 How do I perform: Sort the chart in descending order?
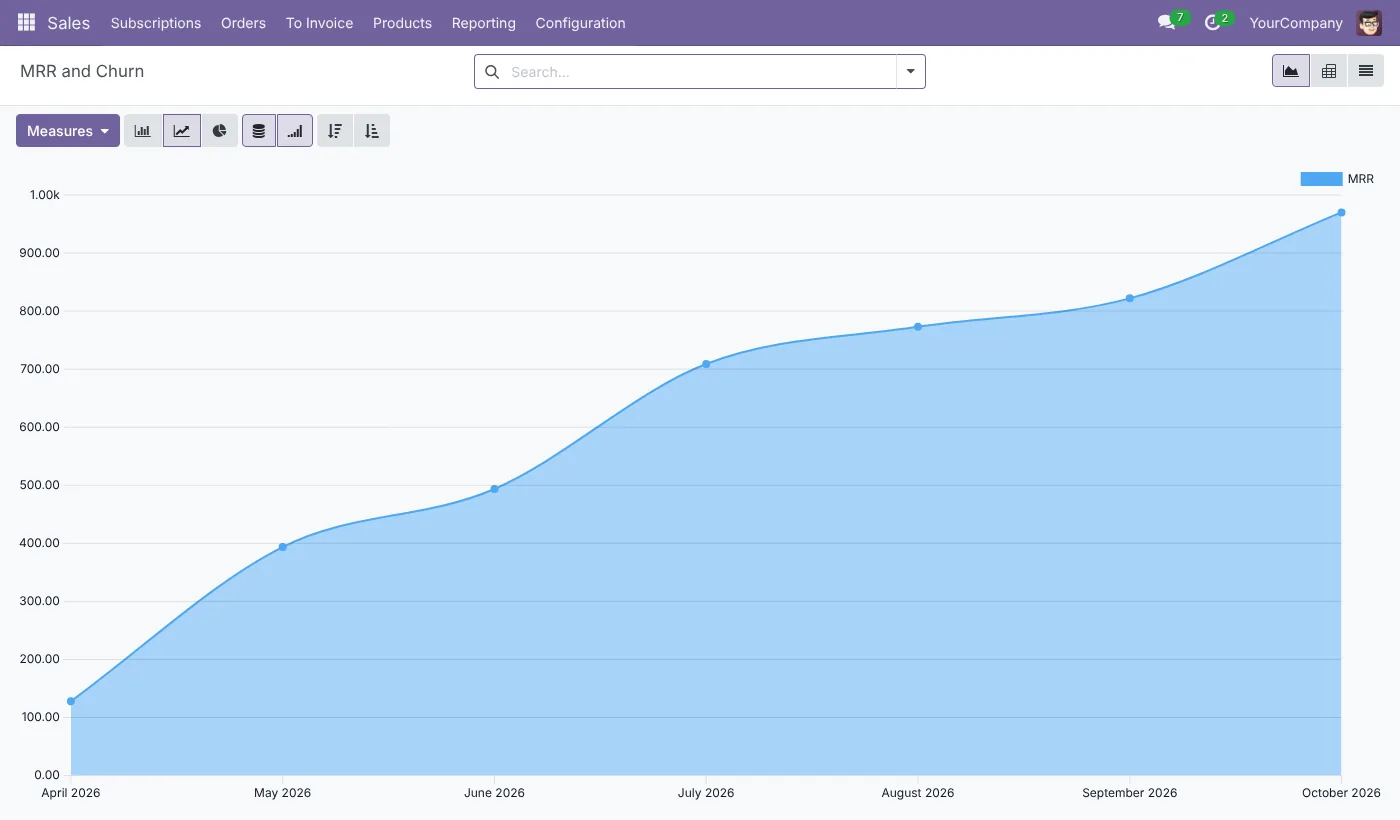(x=335, y=131)
